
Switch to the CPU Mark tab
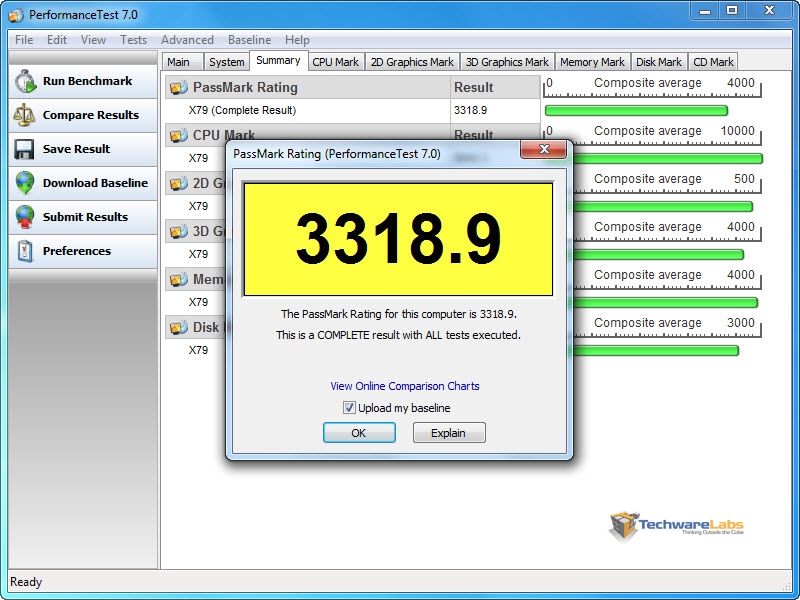(336, 62)
